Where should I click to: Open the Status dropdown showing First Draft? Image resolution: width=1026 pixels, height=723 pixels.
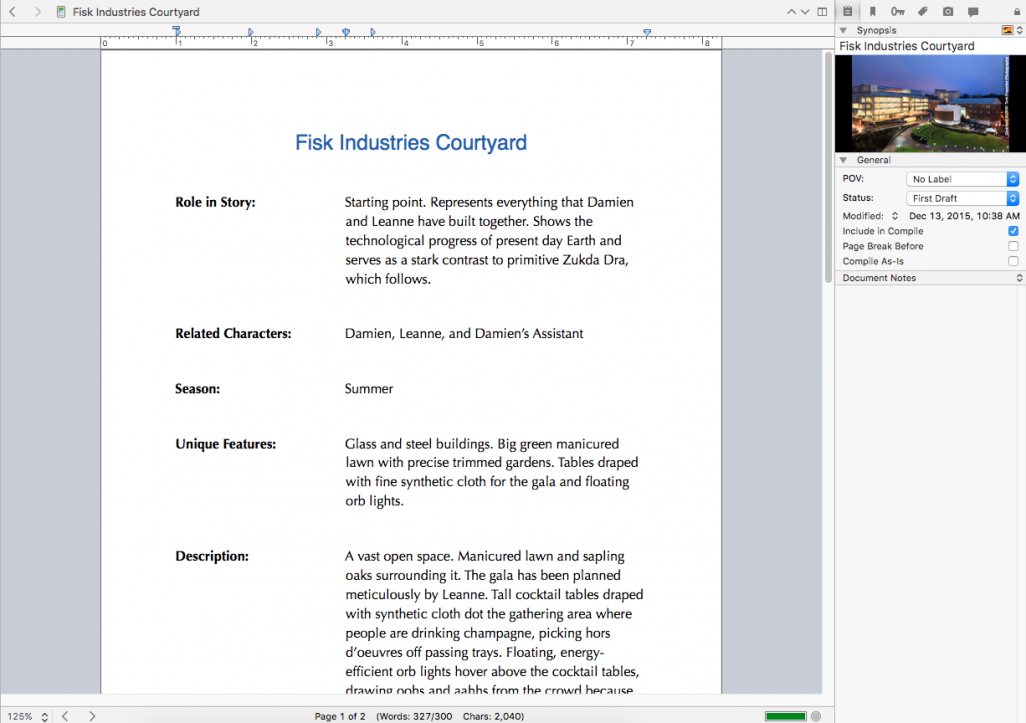coord(962,198)
